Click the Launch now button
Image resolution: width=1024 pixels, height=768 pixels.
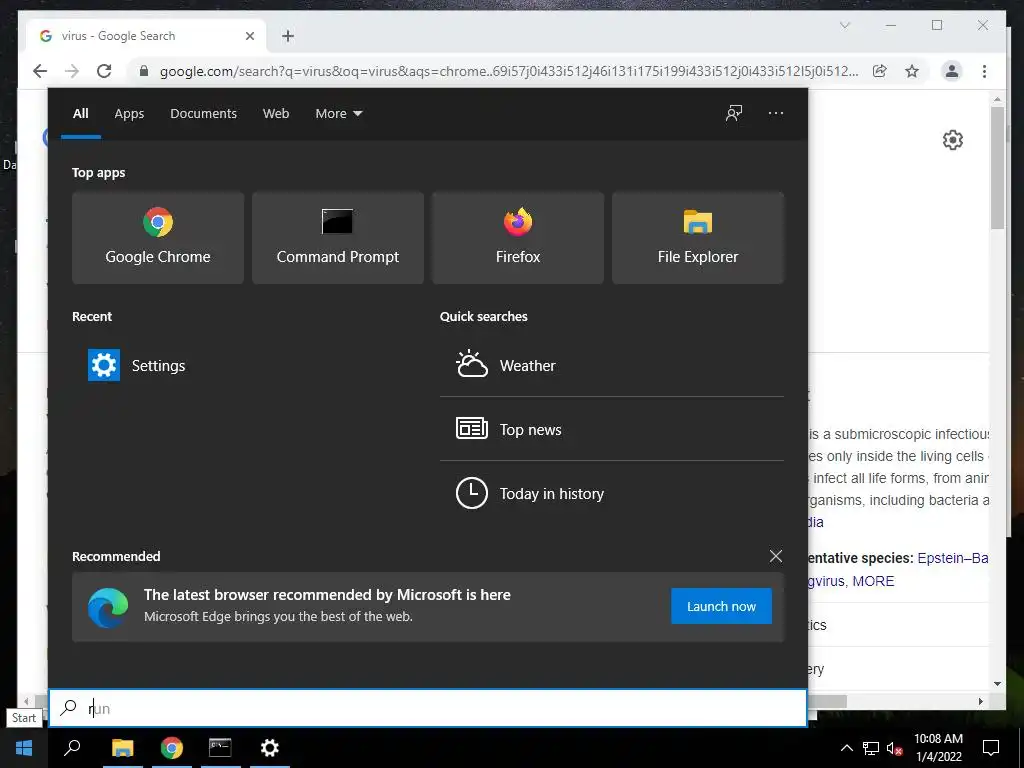click(x=721, y=606)
